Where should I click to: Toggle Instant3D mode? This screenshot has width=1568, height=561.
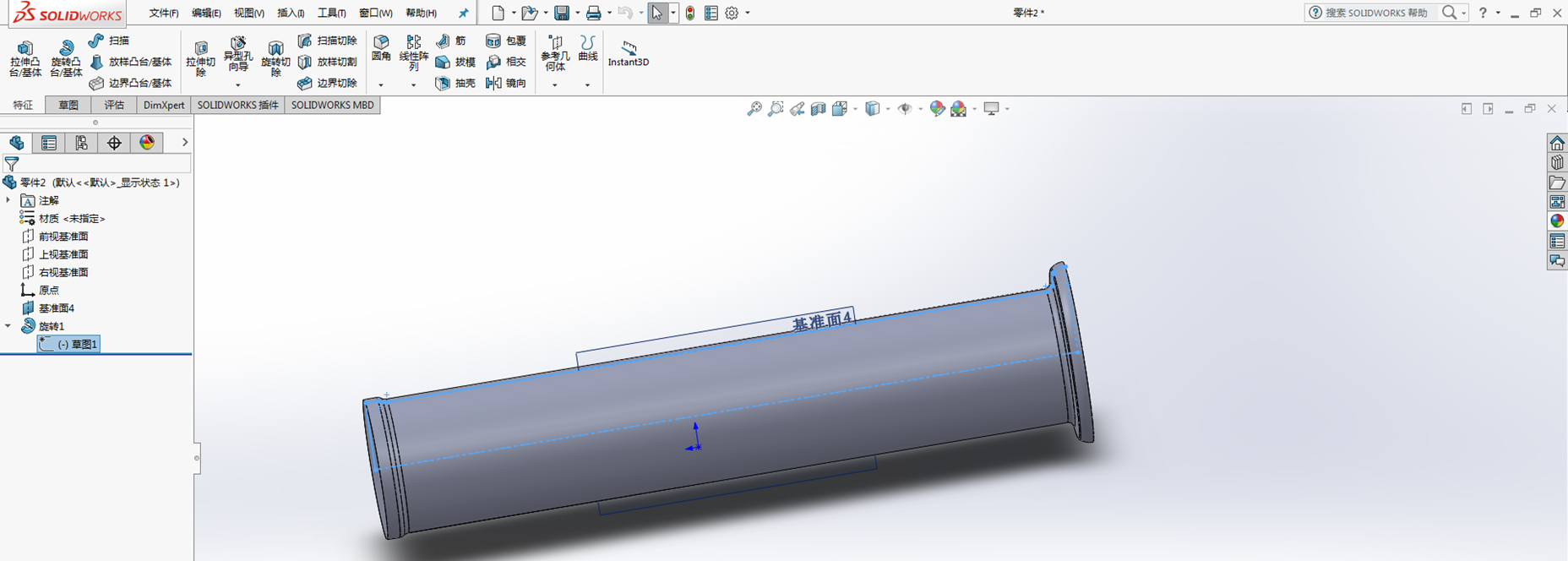(629, 53)
